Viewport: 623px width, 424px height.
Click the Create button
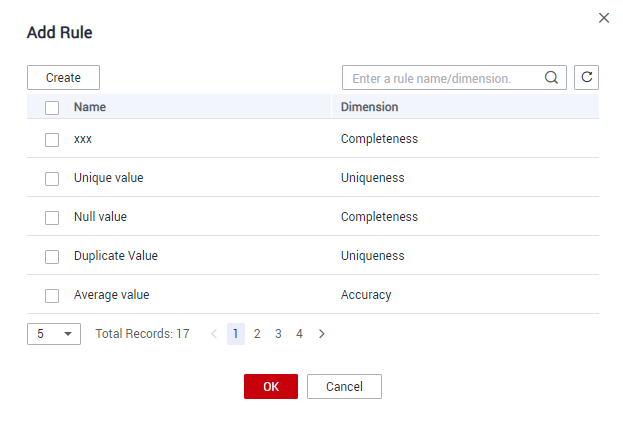tap(64, 77)
